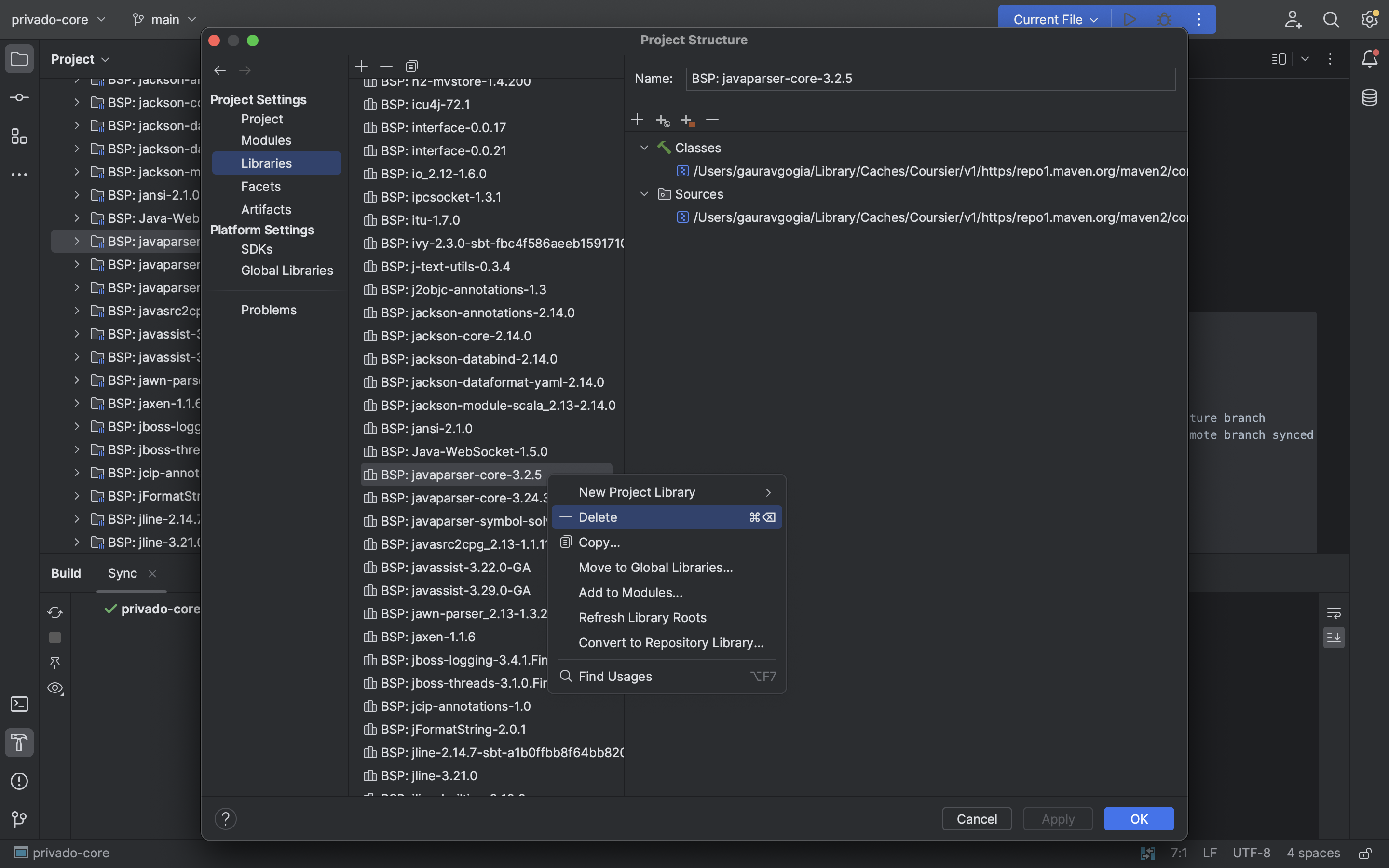Open the Database tool window icon
The height and width of the screenshot is (868, 1389).
(1370, 97)
